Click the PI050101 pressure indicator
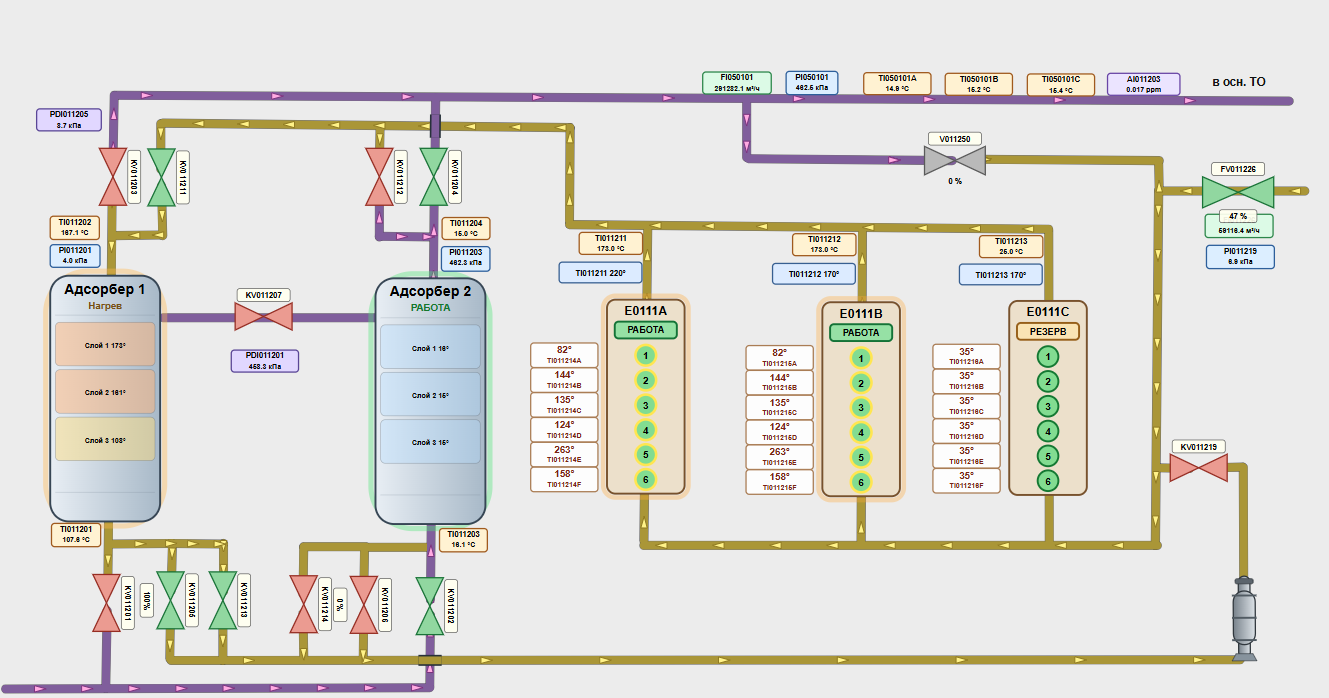The height and width of the screenshot is (698, 1329). 812,82
